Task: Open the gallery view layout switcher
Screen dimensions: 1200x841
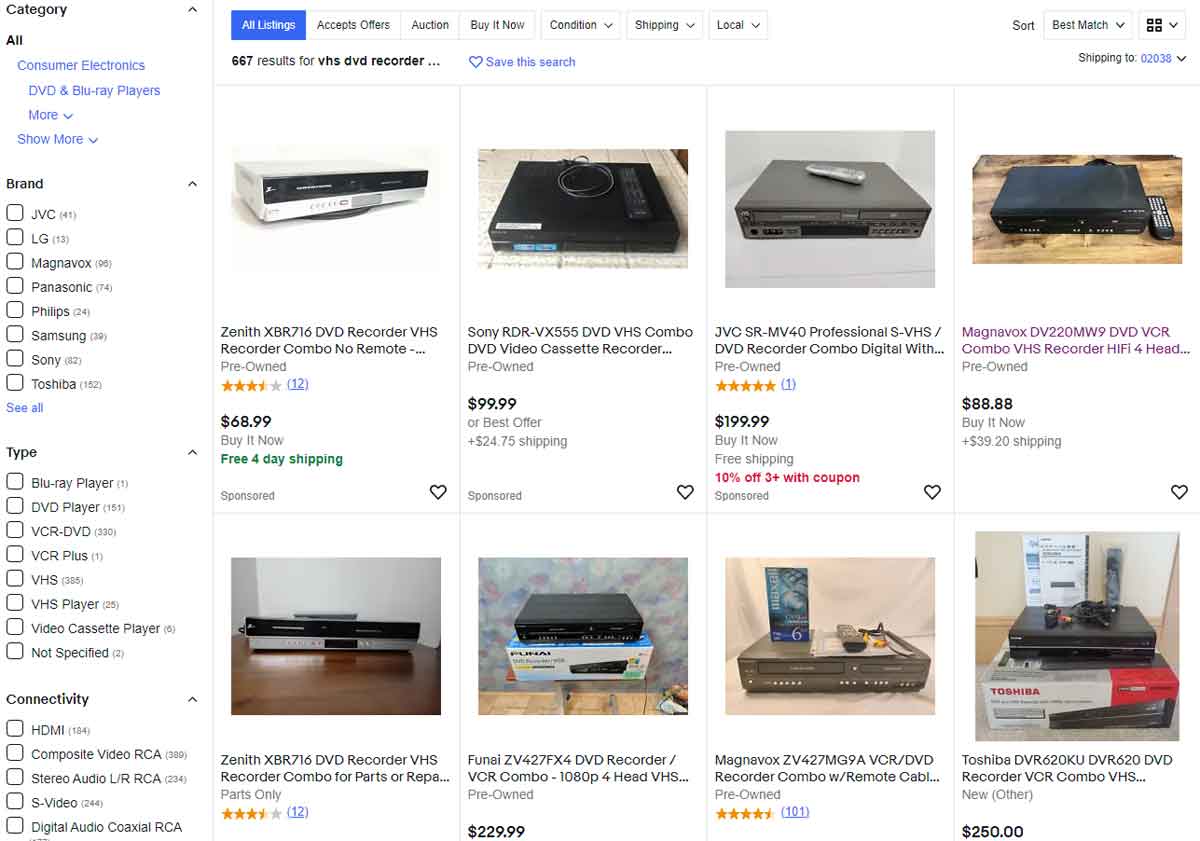Action: [x=1161, y=25]
